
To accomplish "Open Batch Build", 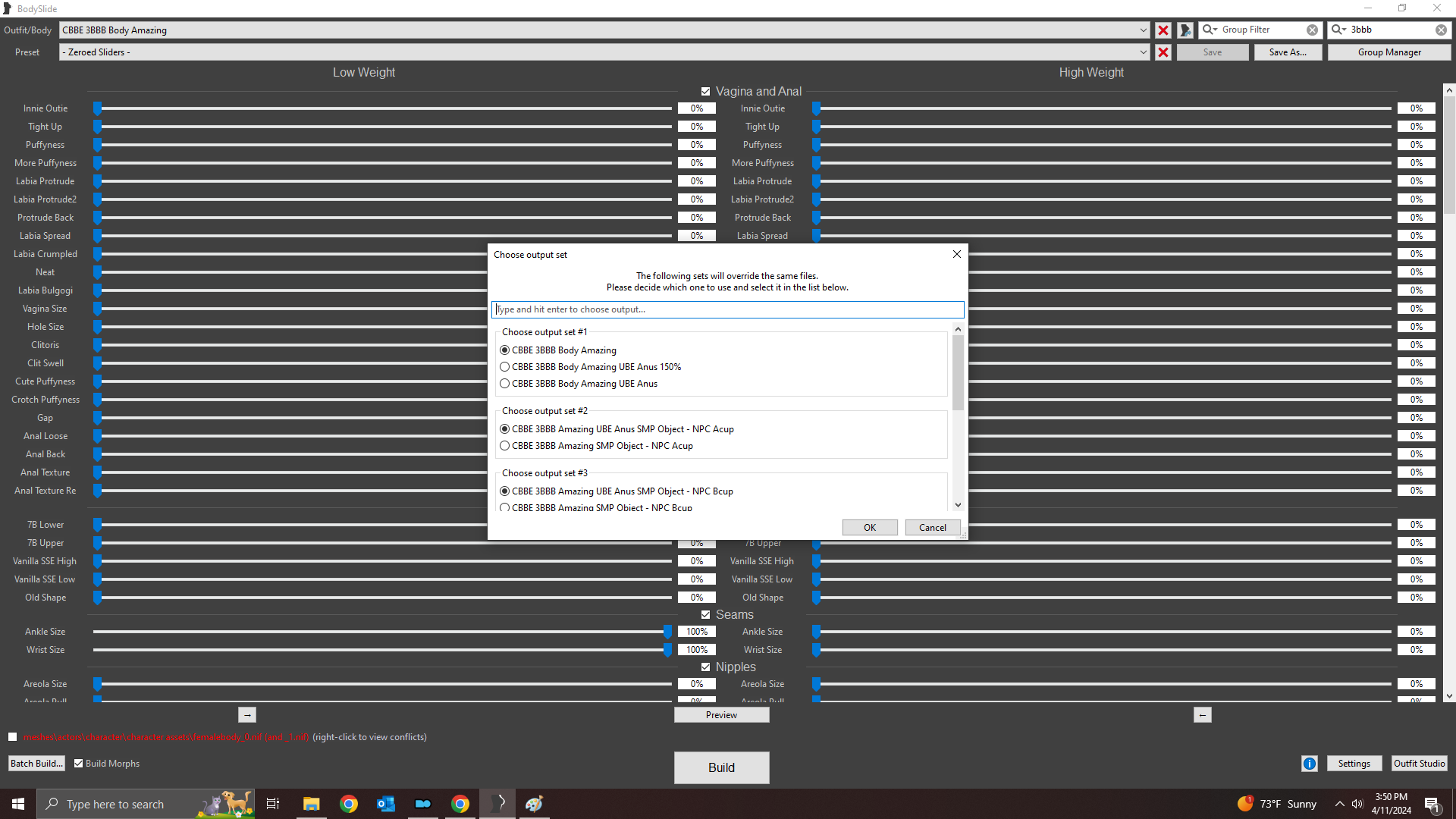I will click(36, 764).
